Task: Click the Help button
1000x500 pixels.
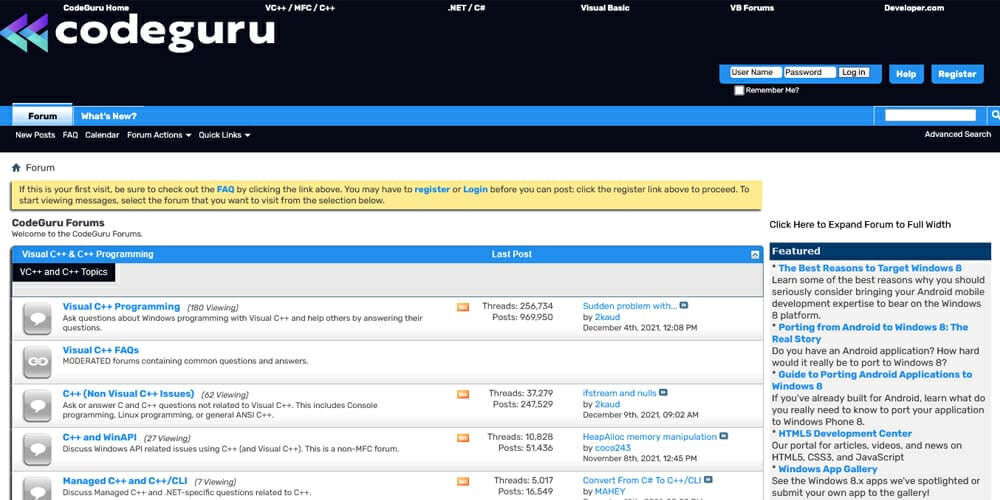Action: [906, 74]
